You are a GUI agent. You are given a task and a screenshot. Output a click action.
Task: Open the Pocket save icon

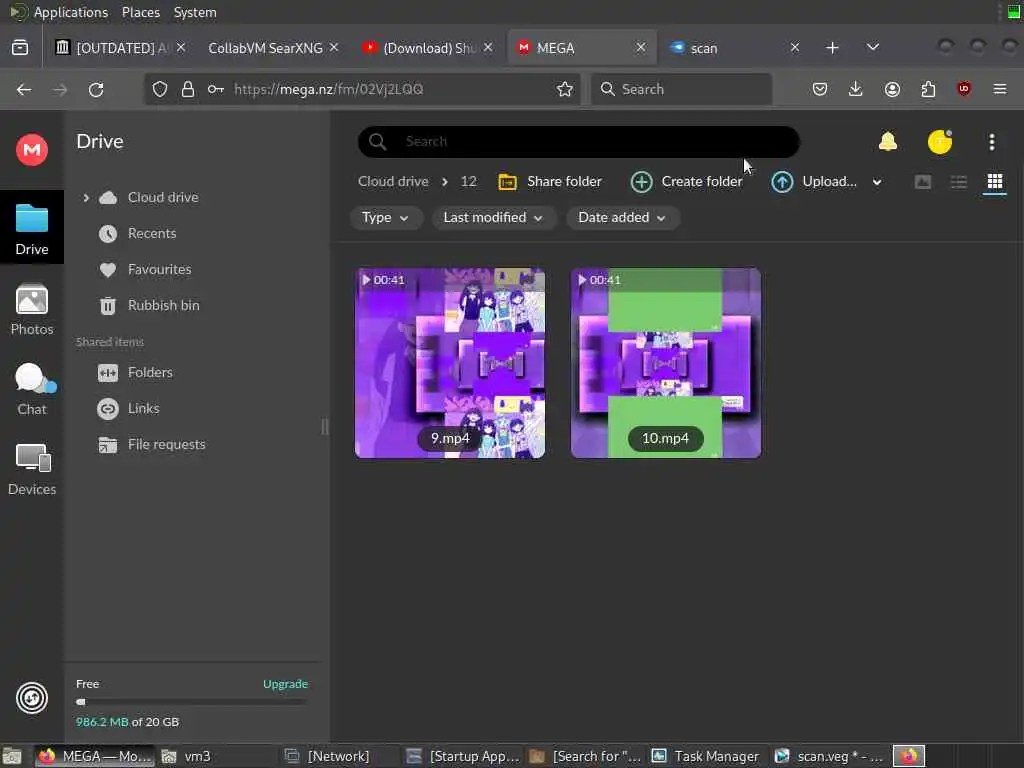pyautogui.click(x=820, y=89)
